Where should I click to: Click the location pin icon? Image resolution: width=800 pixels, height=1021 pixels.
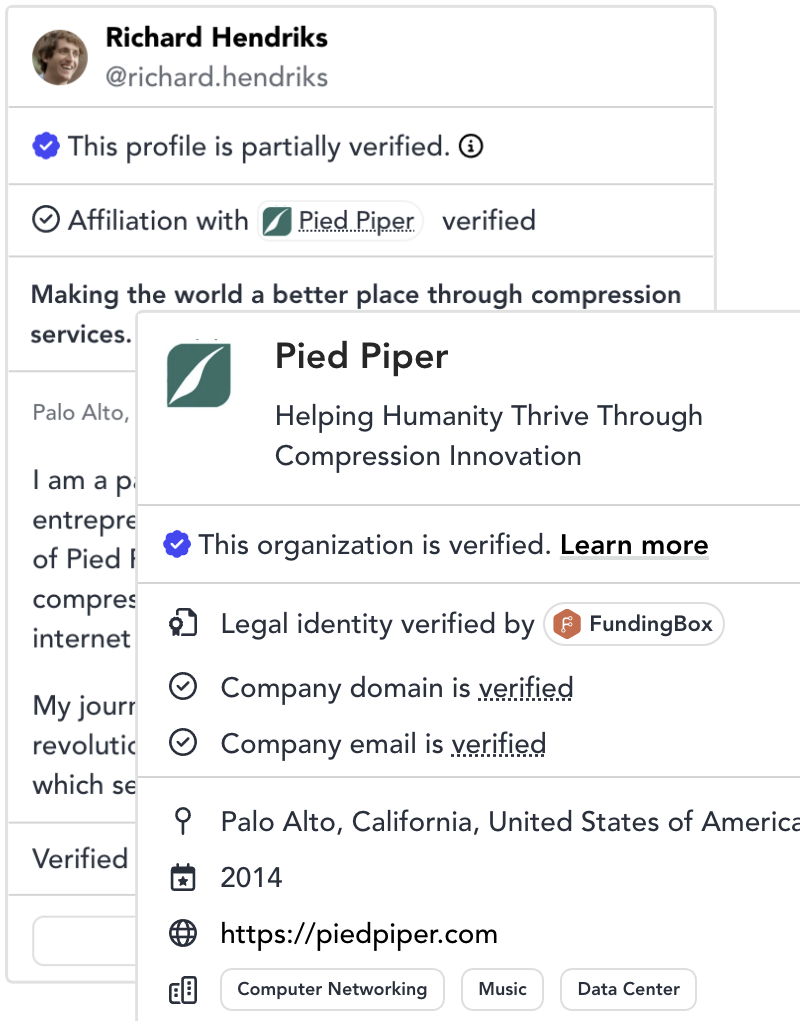pos(182,822)
